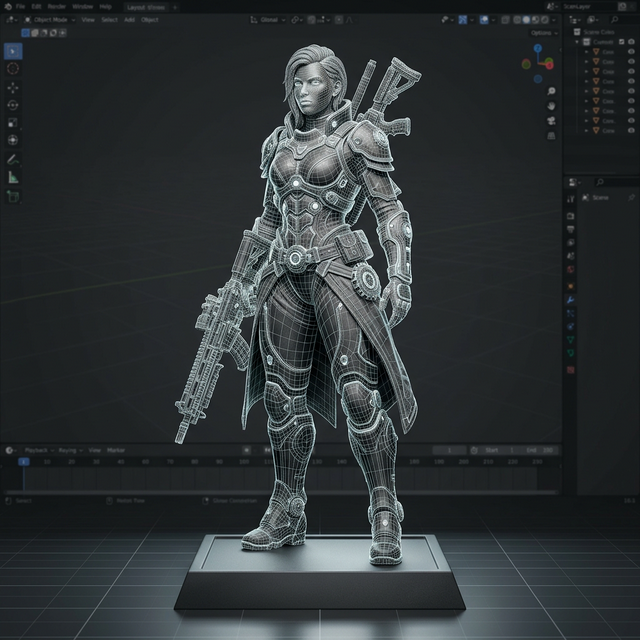The image size is (640, 640).
Task: Open the timeline Keying popover
Action: tap(71, 450)
